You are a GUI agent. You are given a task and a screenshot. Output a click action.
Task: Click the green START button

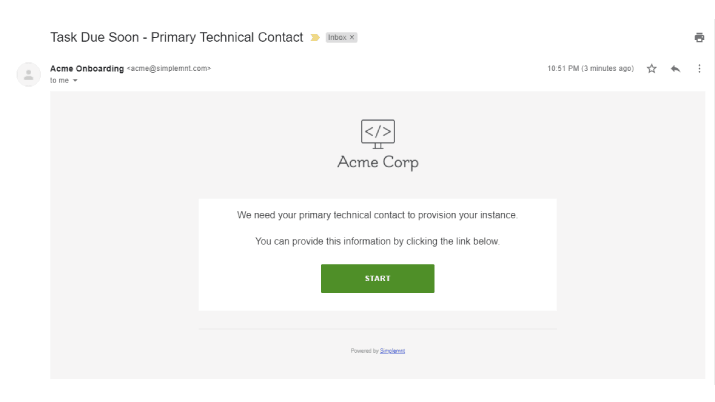(378, 278)
